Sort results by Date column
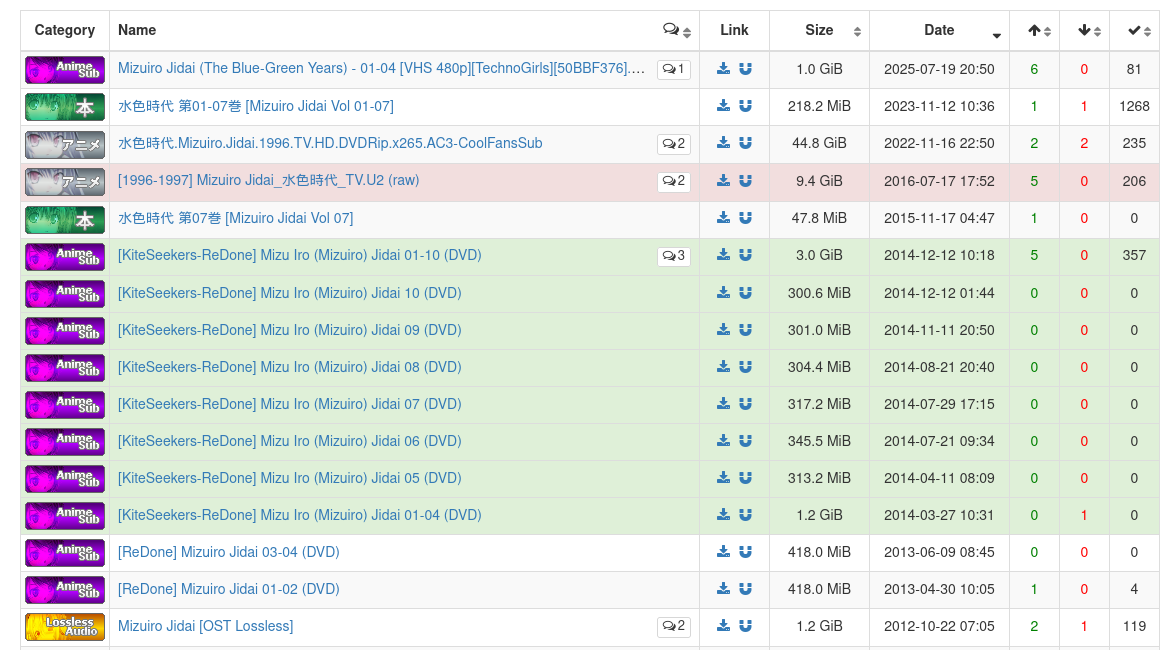 939,31
